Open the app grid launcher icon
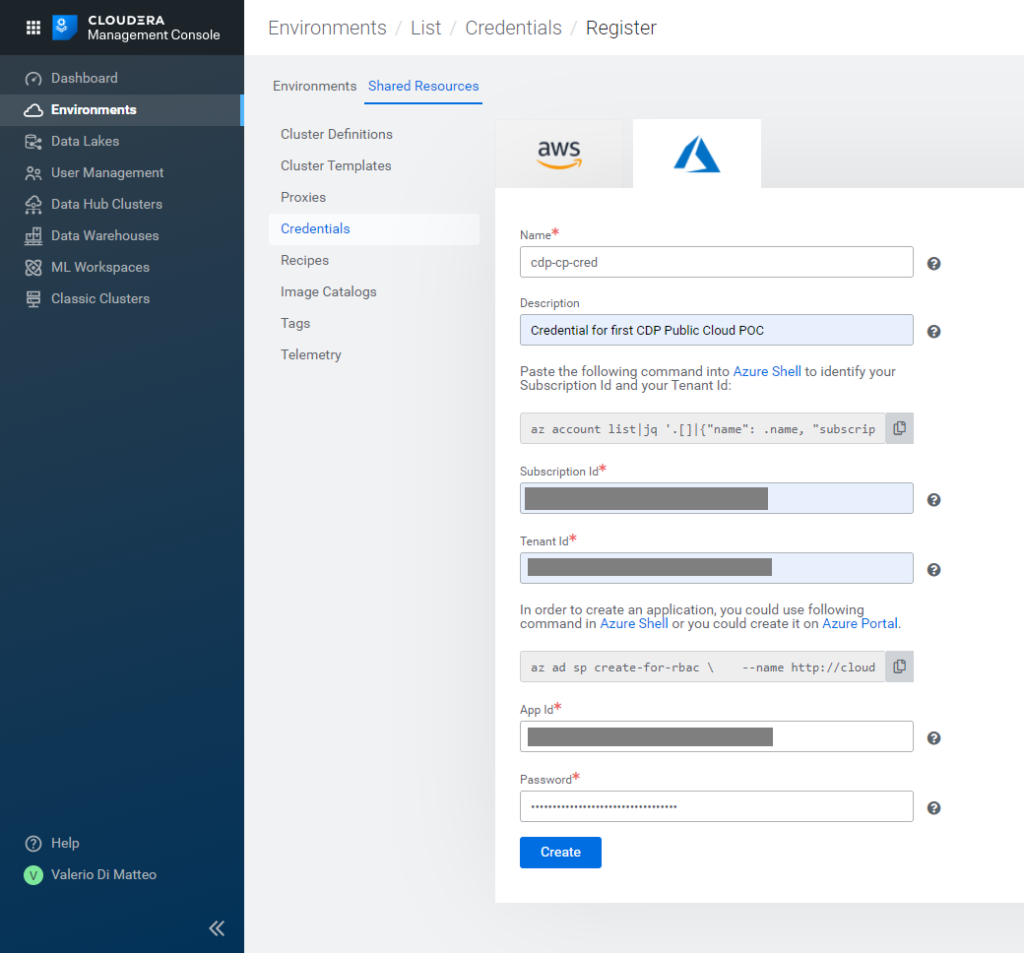Image resolution: width=1024 pixels, height=953 pixels. point(33,27)
